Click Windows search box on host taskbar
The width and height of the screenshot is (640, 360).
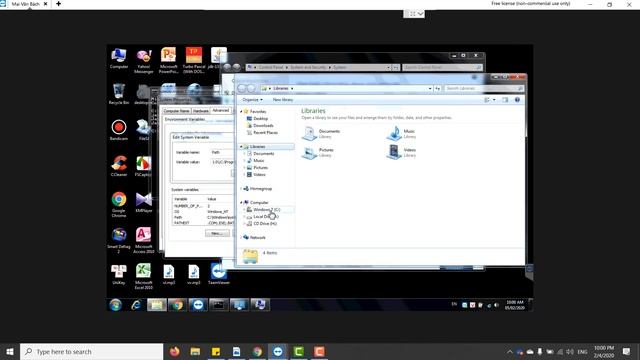tap(91, 351)
